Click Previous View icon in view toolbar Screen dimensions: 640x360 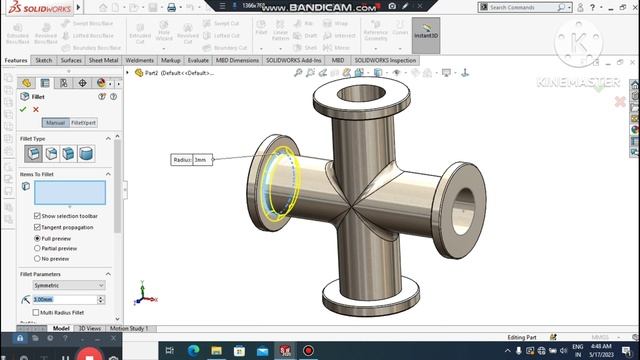[x=322, y=73]
